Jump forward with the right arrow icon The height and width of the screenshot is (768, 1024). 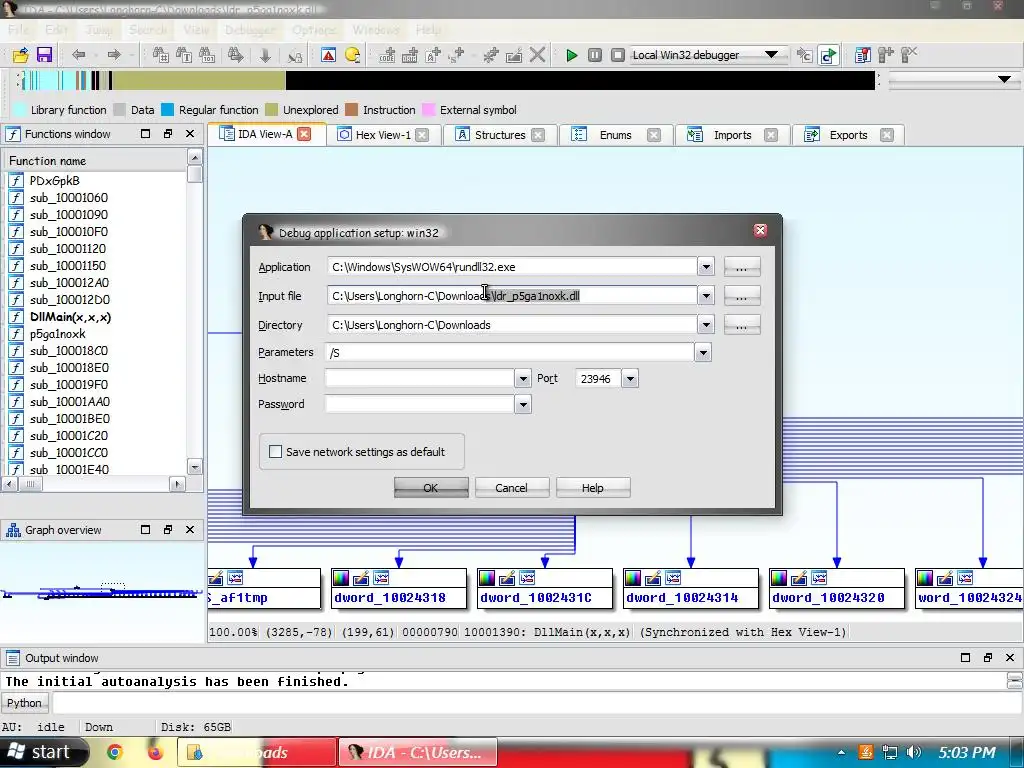point(114,55)
